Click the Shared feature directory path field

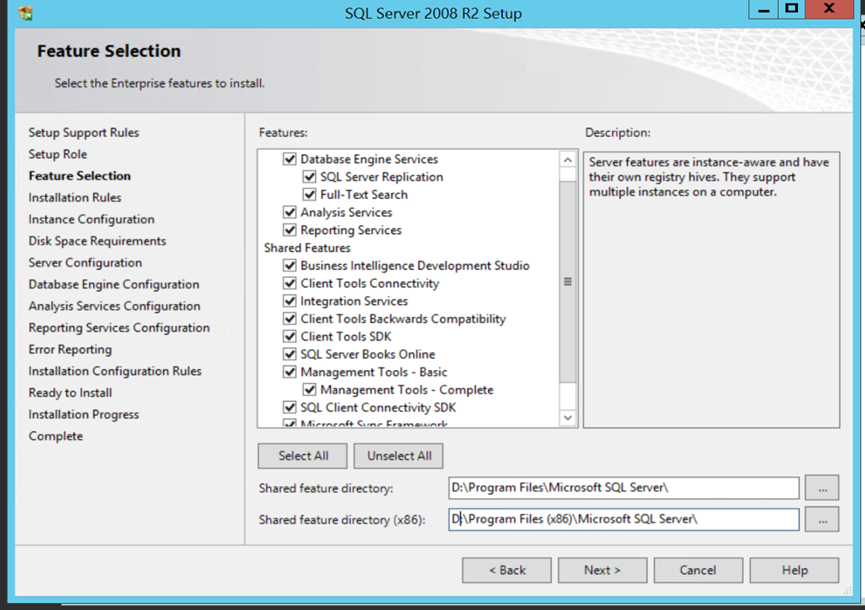(624, 488)
